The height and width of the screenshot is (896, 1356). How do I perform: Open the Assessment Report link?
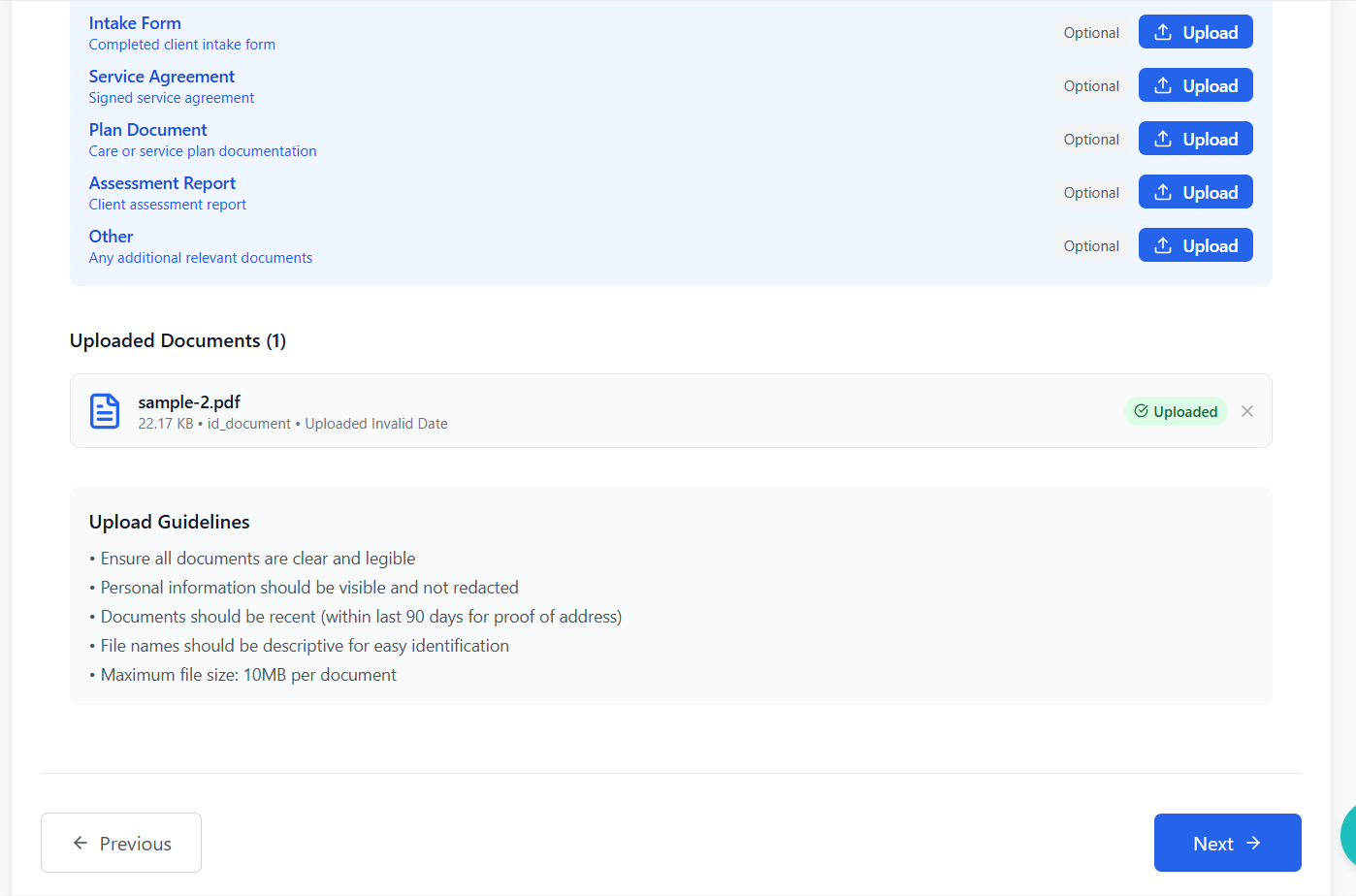tap(162, 182)
